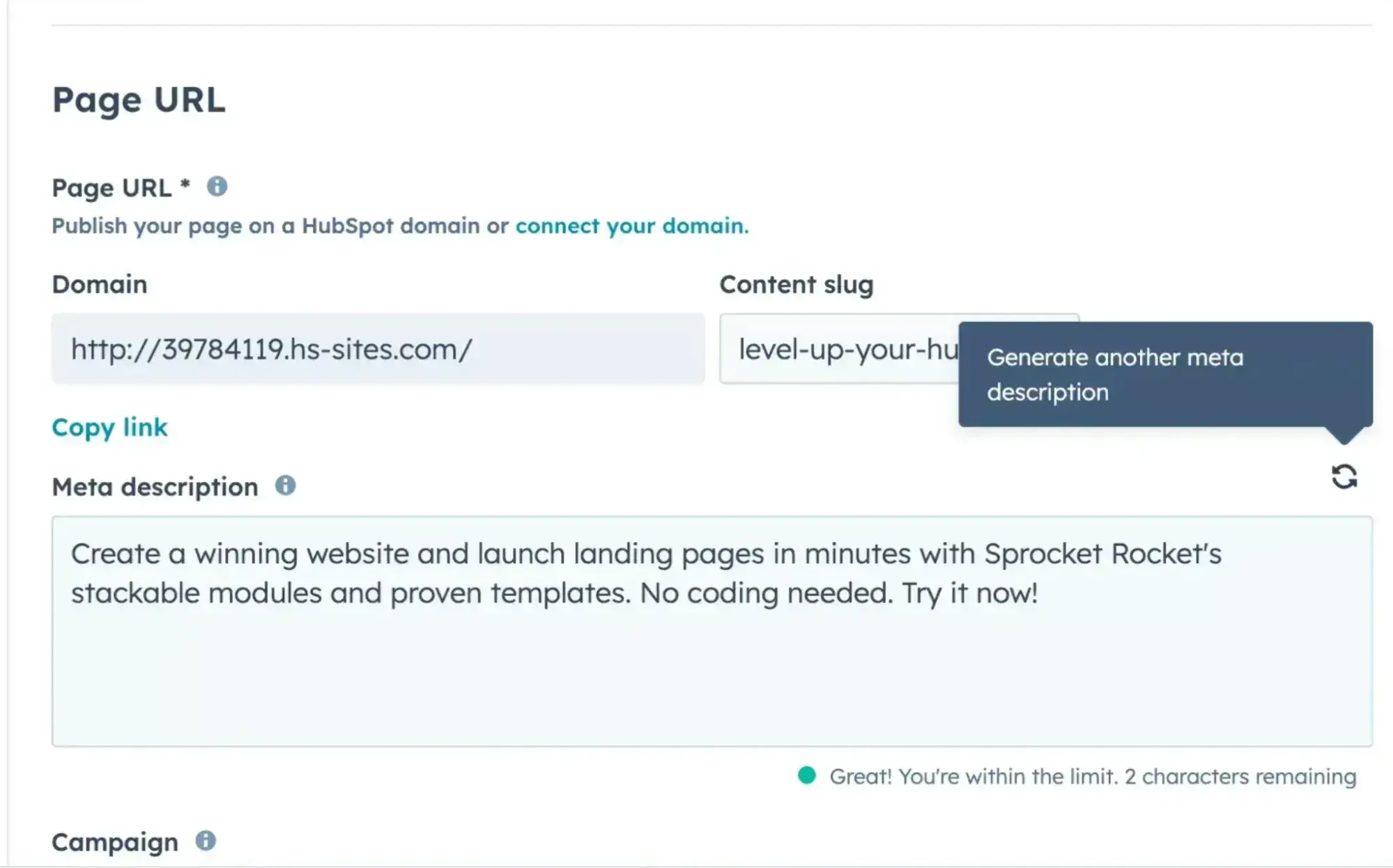Click the Campaign label
This screenshot has width=1393, height=868.
click(115, 842)
